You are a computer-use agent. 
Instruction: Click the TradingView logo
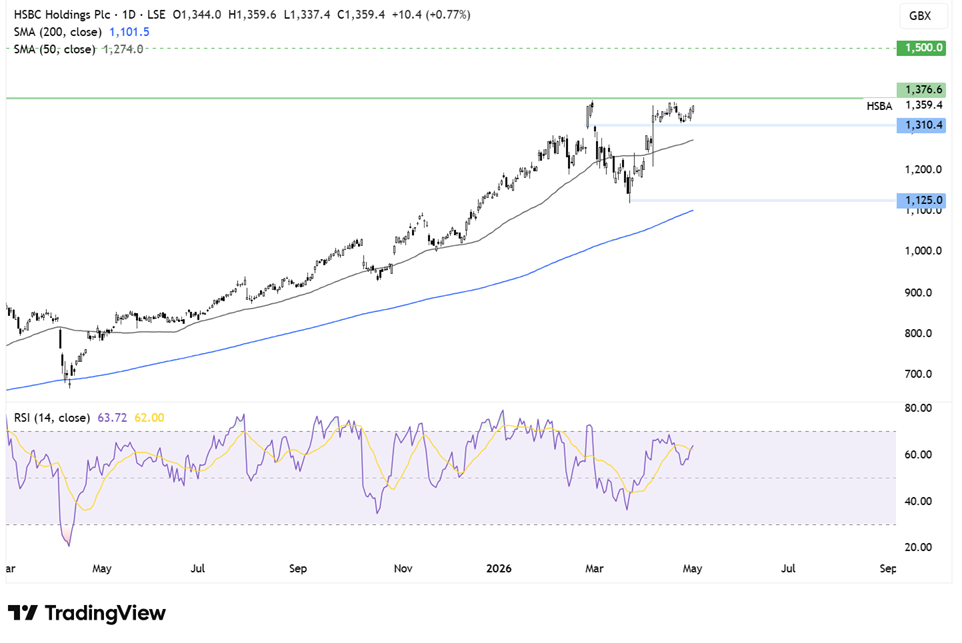(x=87, y=613)
